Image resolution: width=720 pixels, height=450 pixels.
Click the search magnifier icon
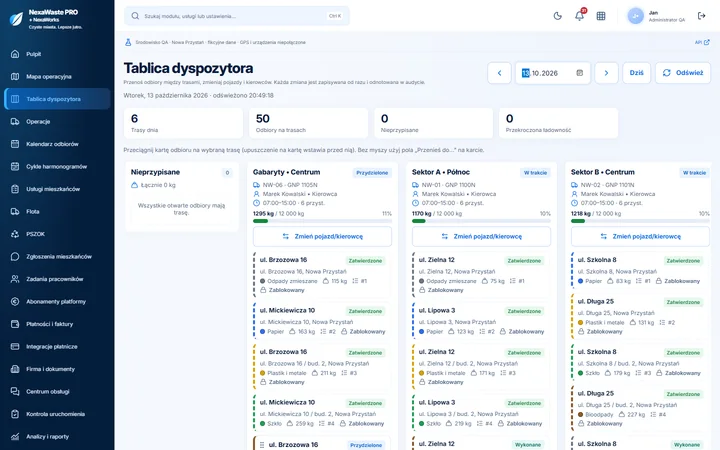click(135, 16)
